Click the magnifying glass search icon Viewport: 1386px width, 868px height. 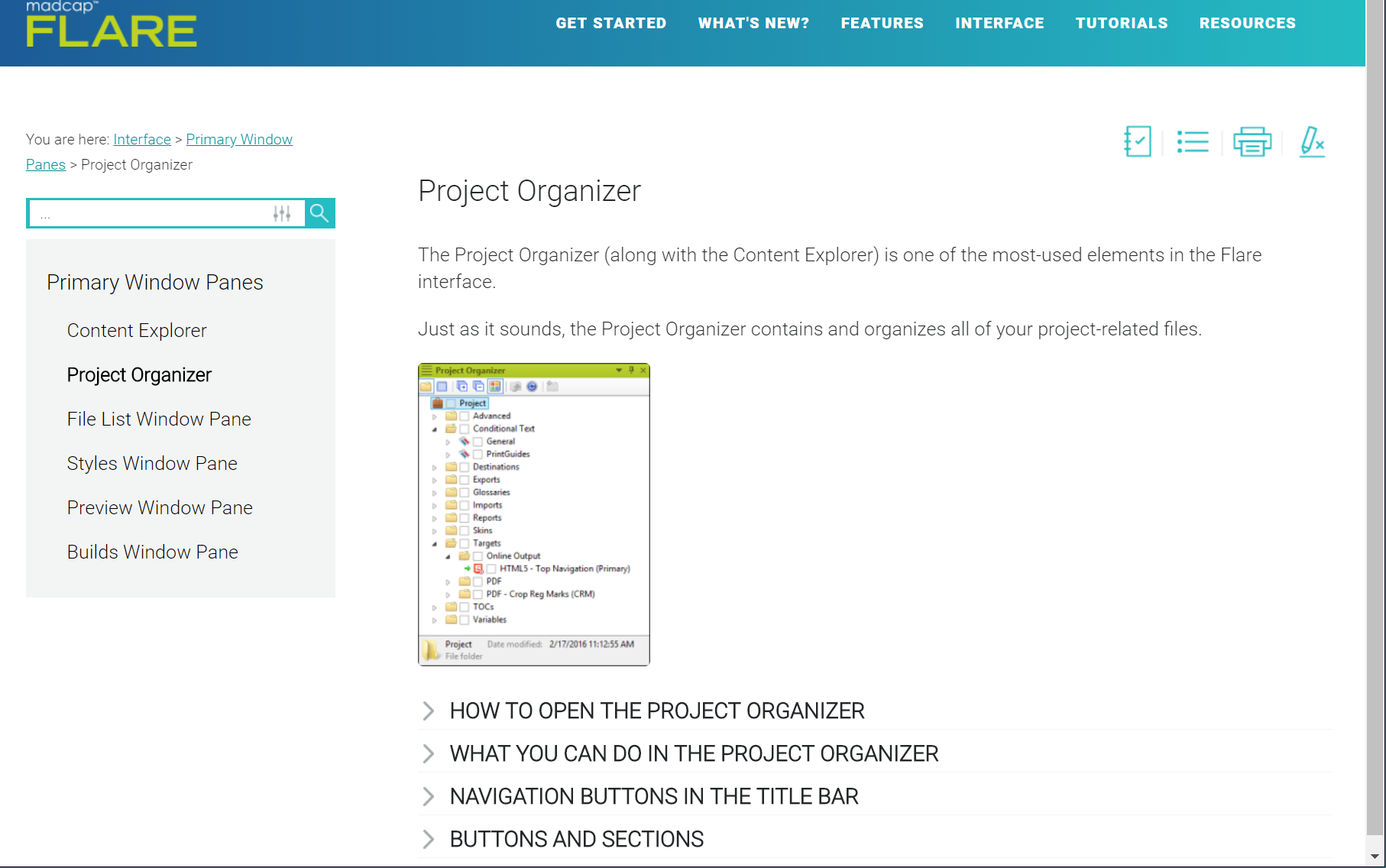(x=319, y=213)
